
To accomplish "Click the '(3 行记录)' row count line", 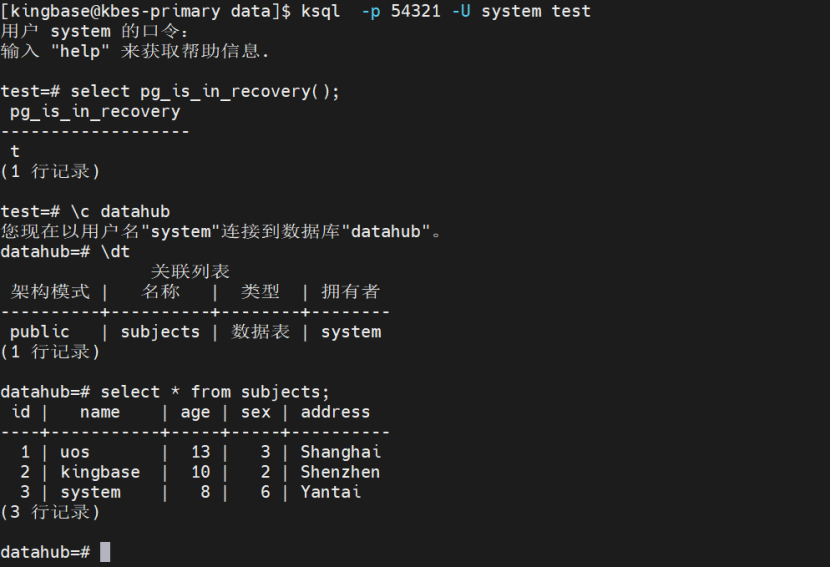I will [50, 511].
